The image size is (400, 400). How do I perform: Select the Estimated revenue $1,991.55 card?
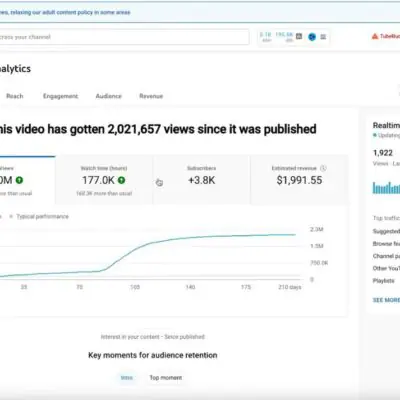[299, 180]
